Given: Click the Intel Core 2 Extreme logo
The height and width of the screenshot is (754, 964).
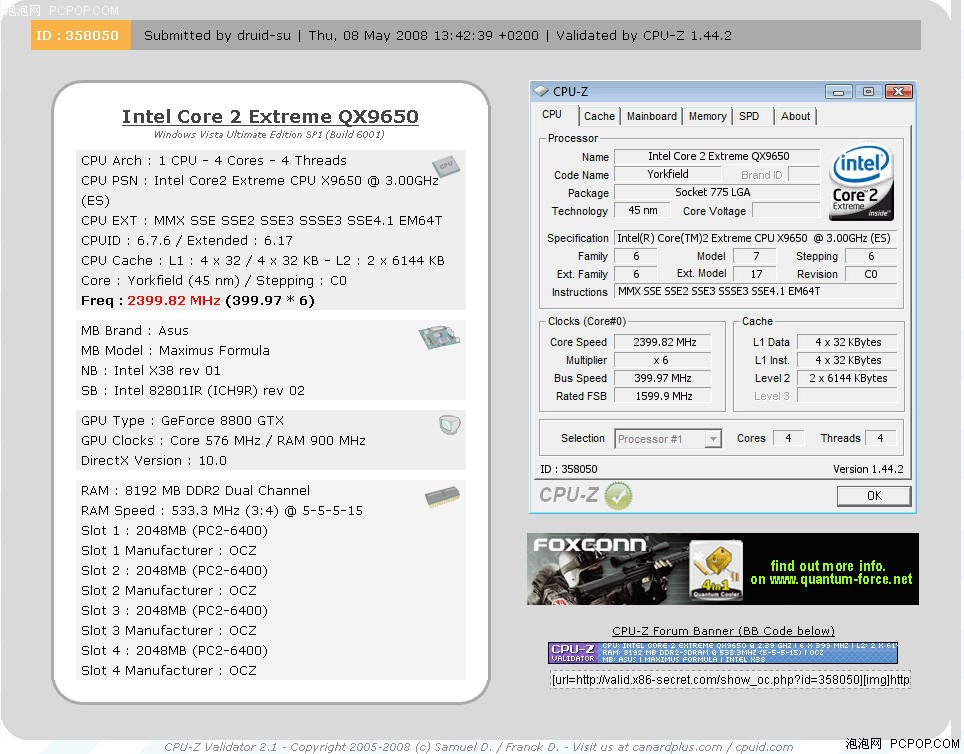Looking at the screenshot, I should (x=861, y=183).
